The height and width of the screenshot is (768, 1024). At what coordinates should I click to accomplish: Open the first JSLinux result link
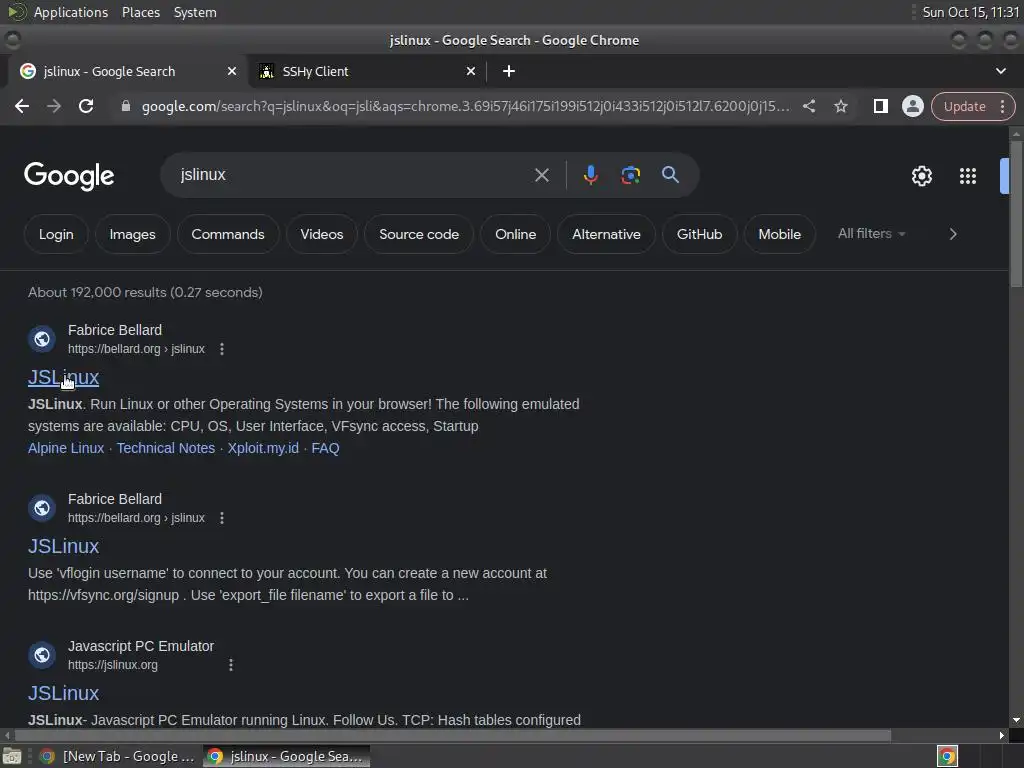tap(63, 377)
